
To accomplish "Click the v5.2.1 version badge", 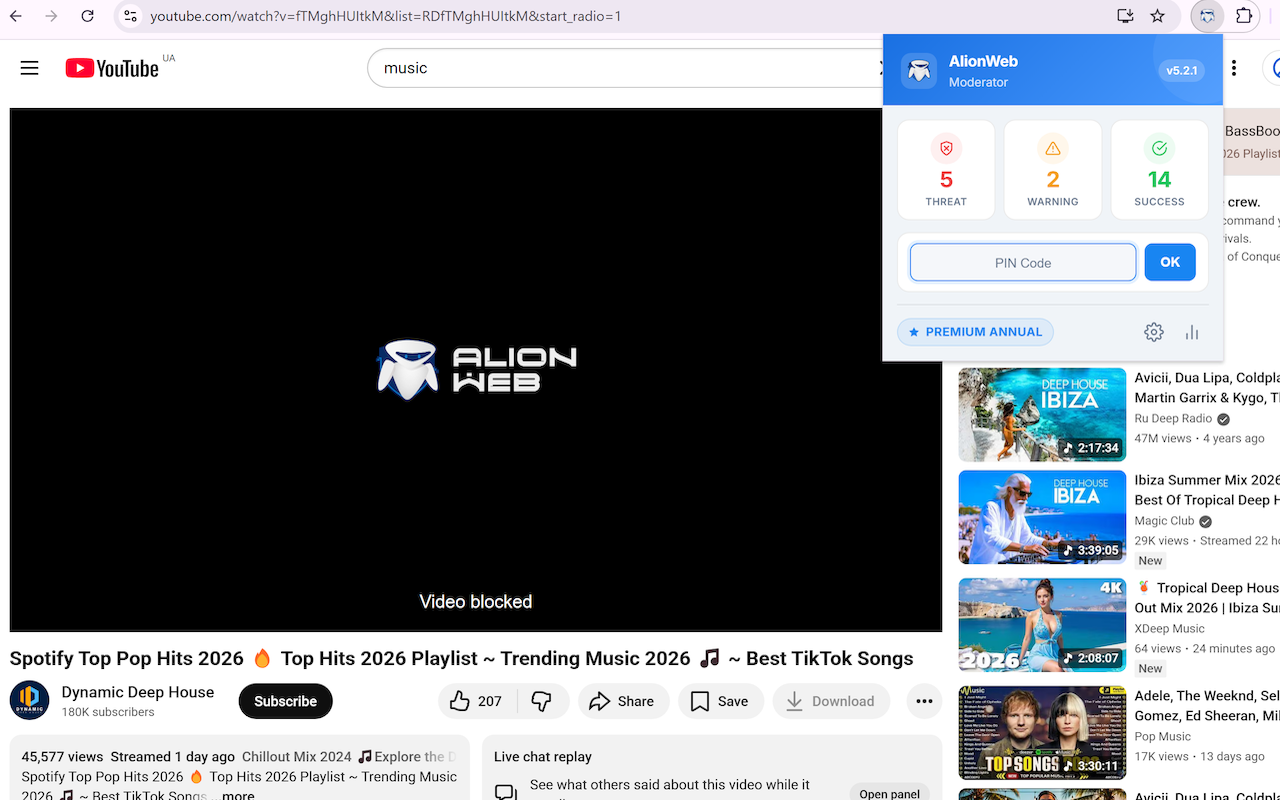I will pos(1181,71).
